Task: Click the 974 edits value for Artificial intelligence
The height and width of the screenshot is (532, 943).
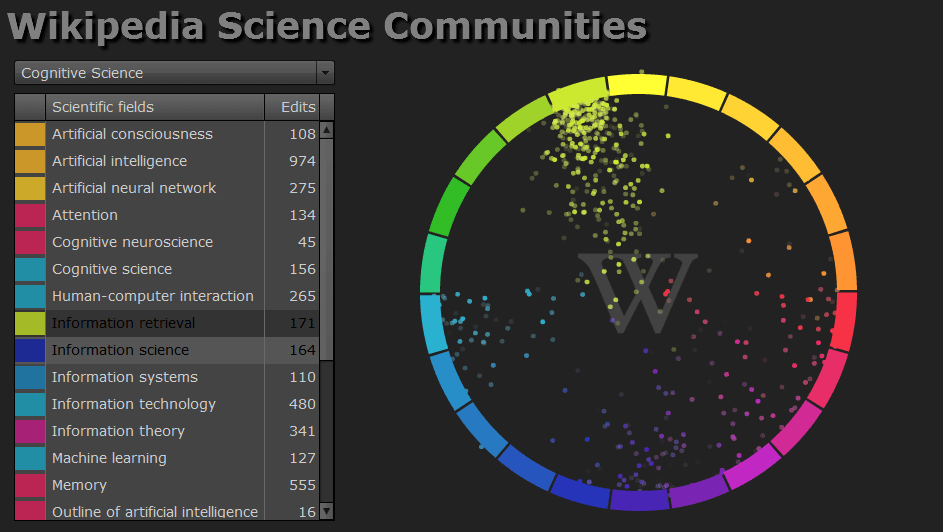Action: 302,161
